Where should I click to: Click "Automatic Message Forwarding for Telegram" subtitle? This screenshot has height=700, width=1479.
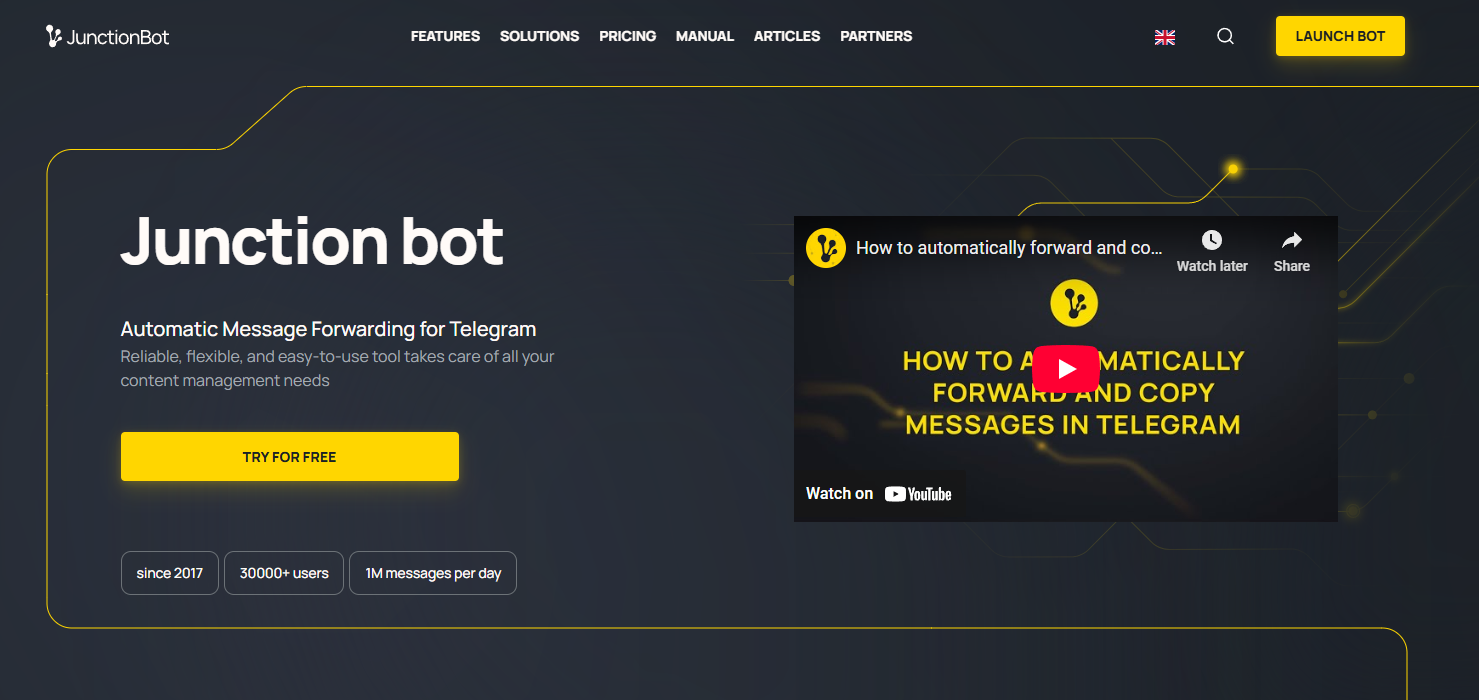pyautogui.click(x=328, y=329)
